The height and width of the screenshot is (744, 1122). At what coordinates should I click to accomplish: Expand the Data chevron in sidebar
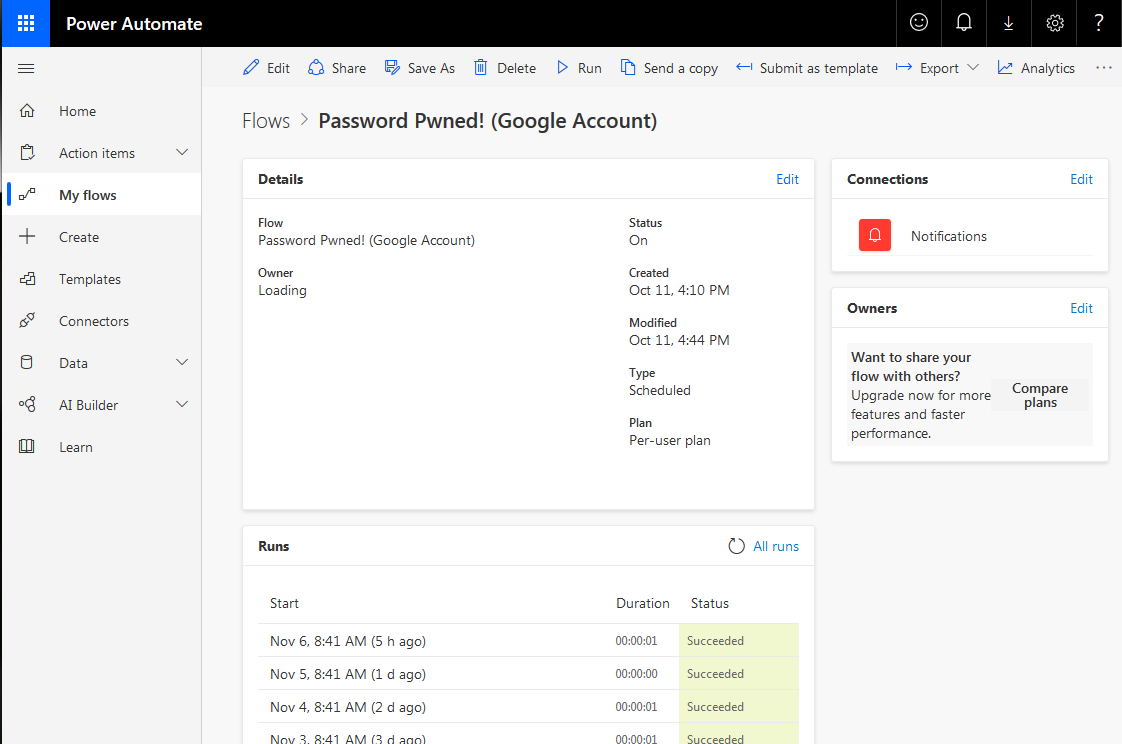pyautogui.click(x=182, y=363)
